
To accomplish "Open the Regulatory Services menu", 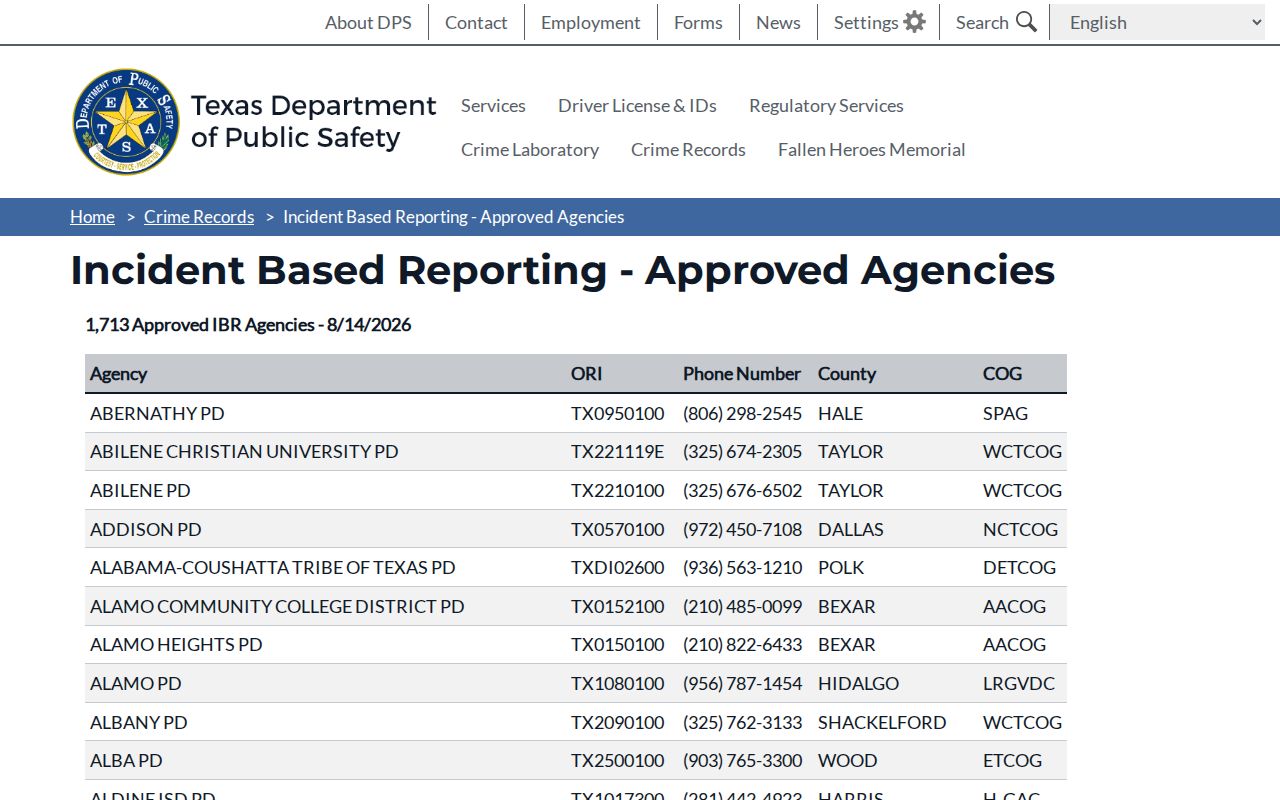I will 826,105.
